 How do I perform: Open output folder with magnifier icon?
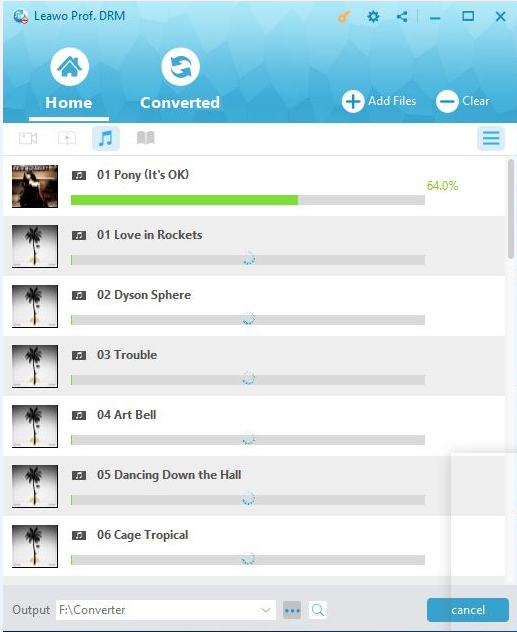[x=318, y=610]
